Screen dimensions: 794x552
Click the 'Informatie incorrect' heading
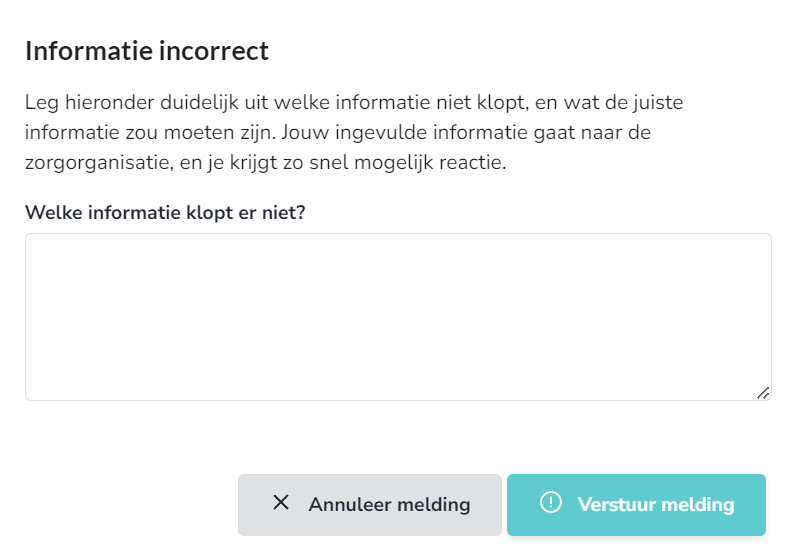[x=147, y=51]
